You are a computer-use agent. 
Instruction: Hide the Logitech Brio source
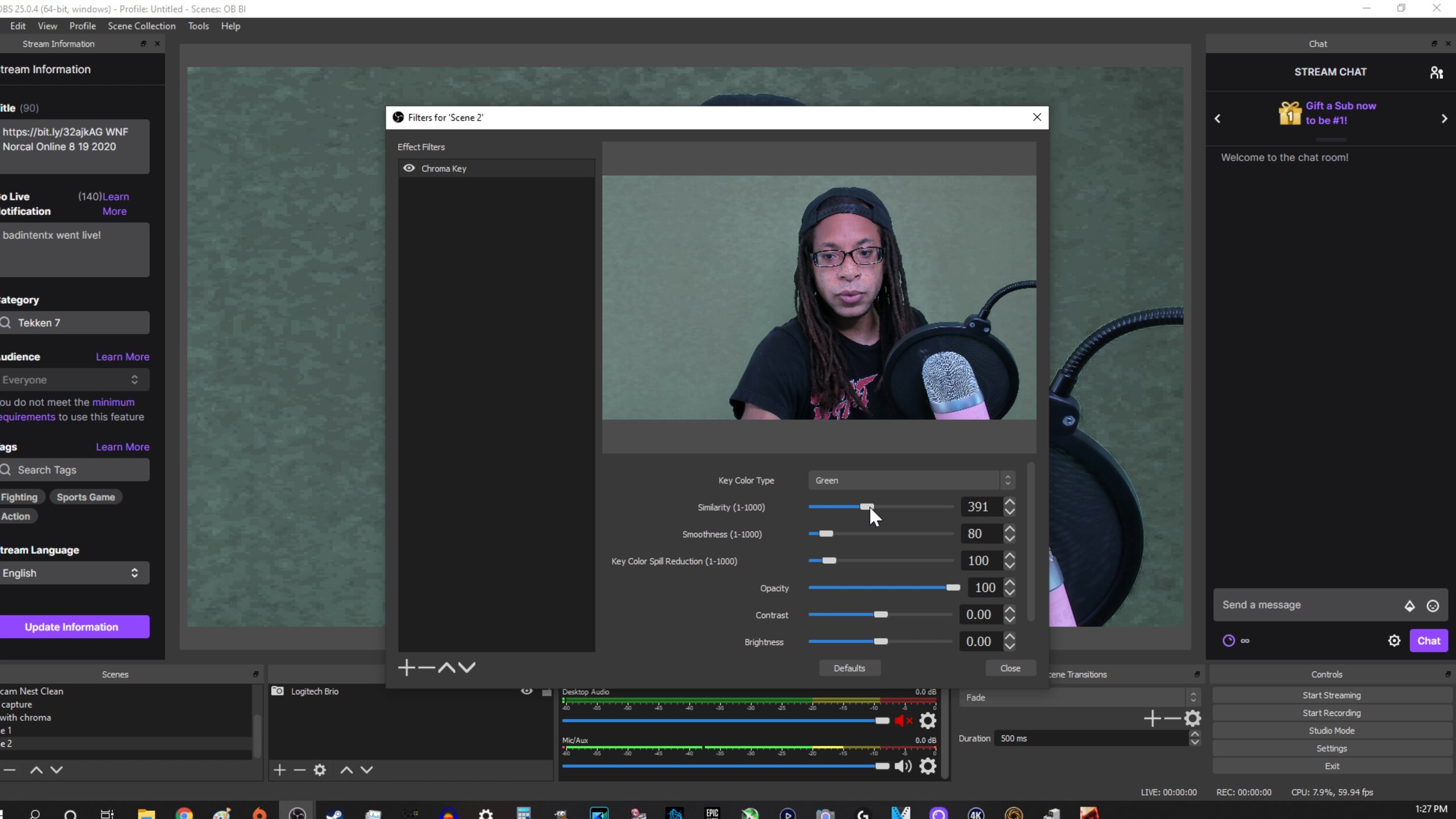(x=526, y=691)
